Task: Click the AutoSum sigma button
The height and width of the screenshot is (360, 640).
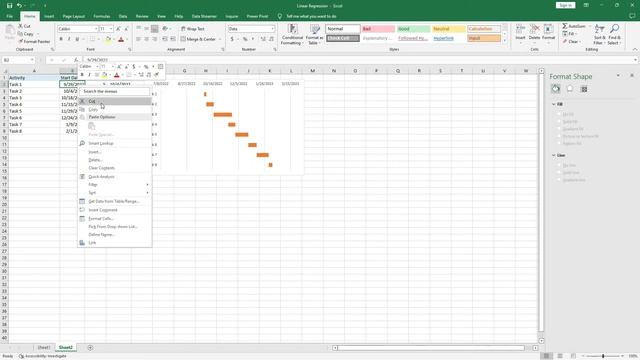Action: click(x=565, y=26)
